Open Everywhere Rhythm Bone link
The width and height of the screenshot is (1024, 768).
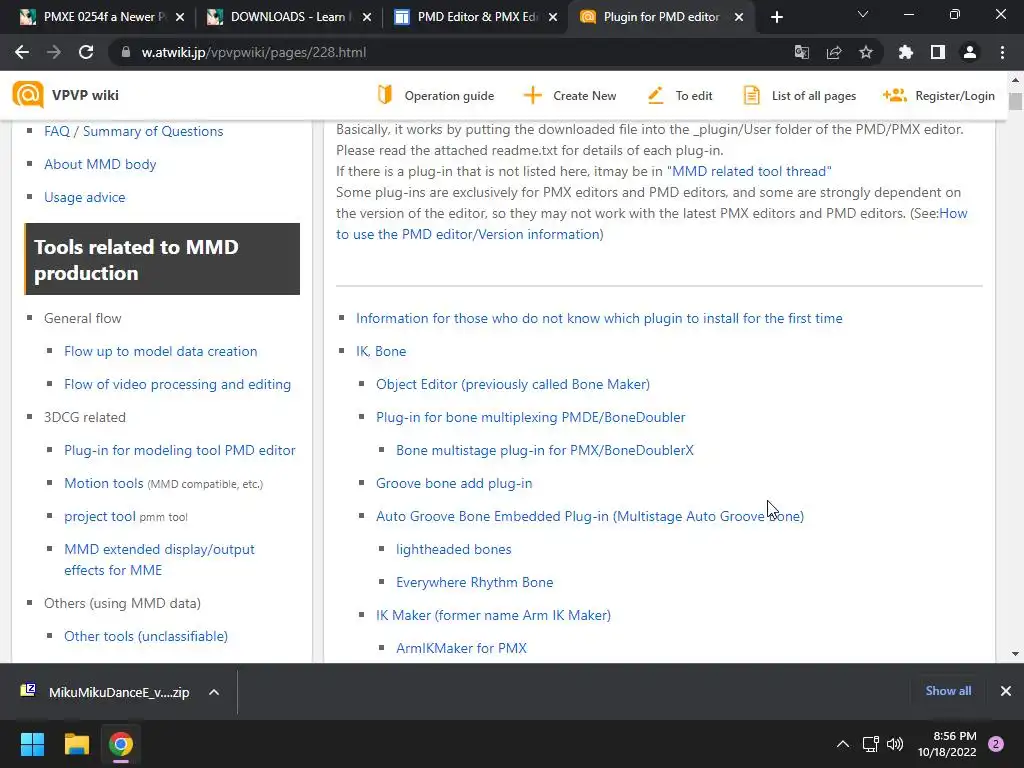click(474, 582)
